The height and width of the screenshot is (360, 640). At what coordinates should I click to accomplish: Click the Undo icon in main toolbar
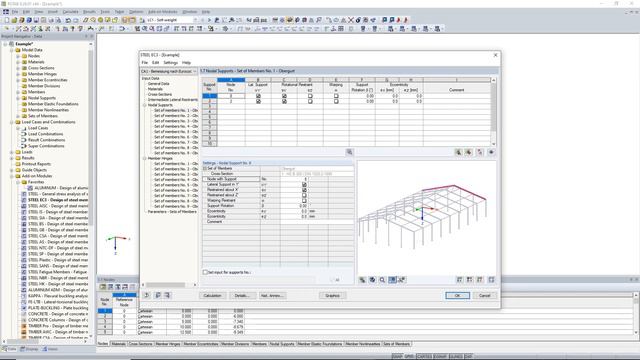coord(68,20)
